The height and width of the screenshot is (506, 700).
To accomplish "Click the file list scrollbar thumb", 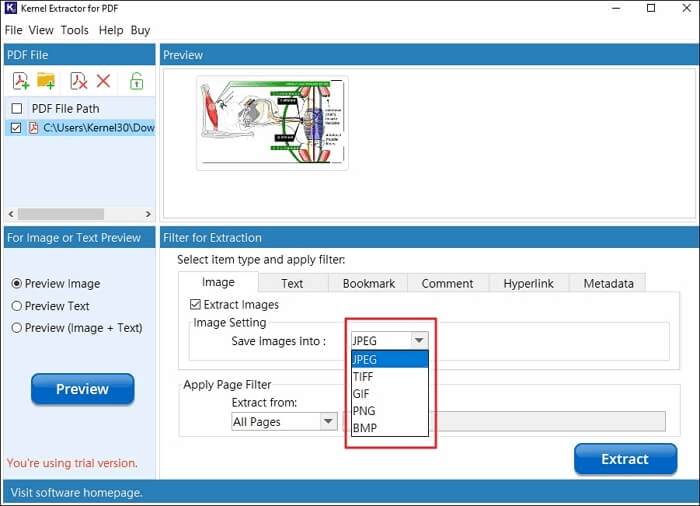I will click(61, 214).
